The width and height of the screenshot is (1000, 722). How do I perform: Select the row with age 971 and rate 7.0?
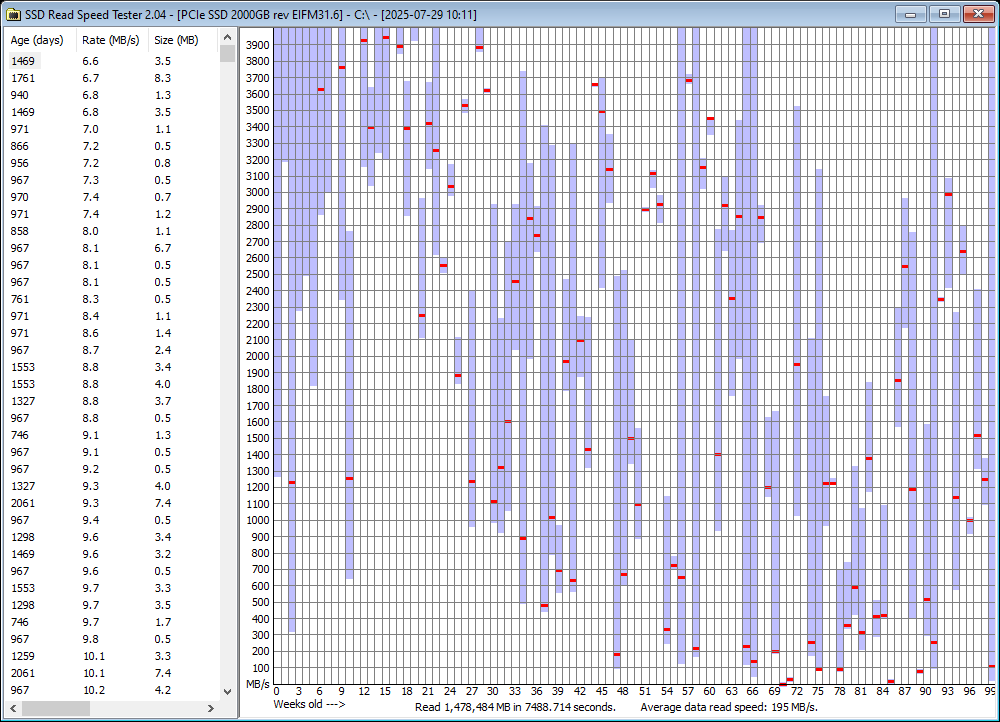click(112, 129)
